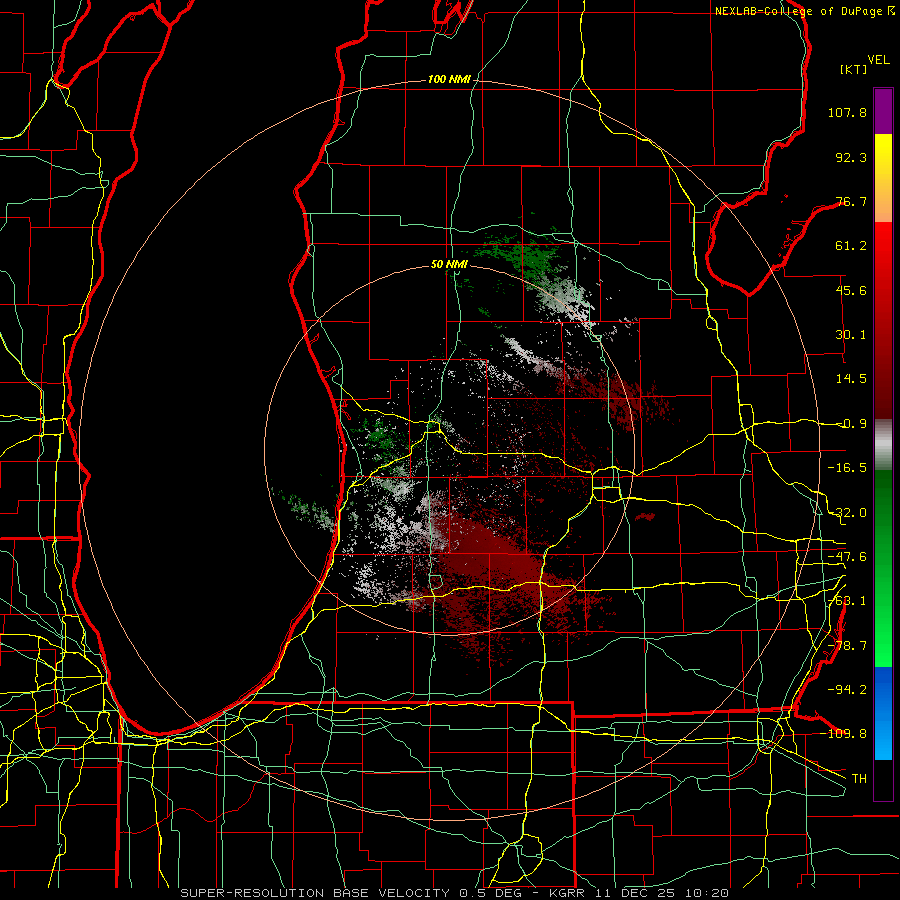Viewport: 900px width, 900px height.
Task: Select the -78.7 legend value
Action: click(847, 646)
